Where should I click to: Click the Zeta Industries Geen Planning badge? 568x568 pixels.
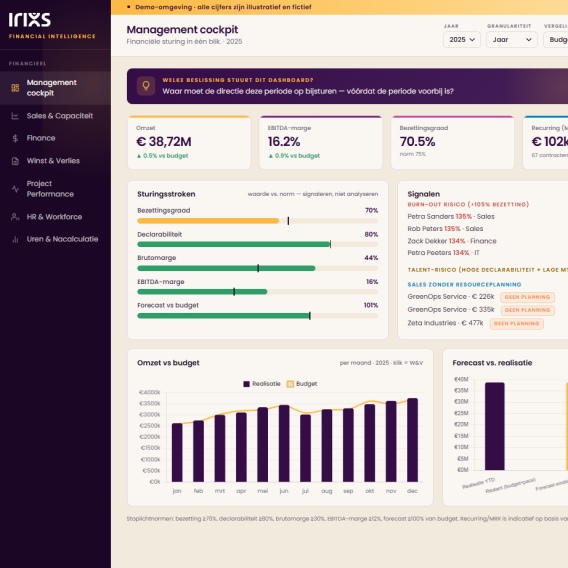(x=517, y=323)
